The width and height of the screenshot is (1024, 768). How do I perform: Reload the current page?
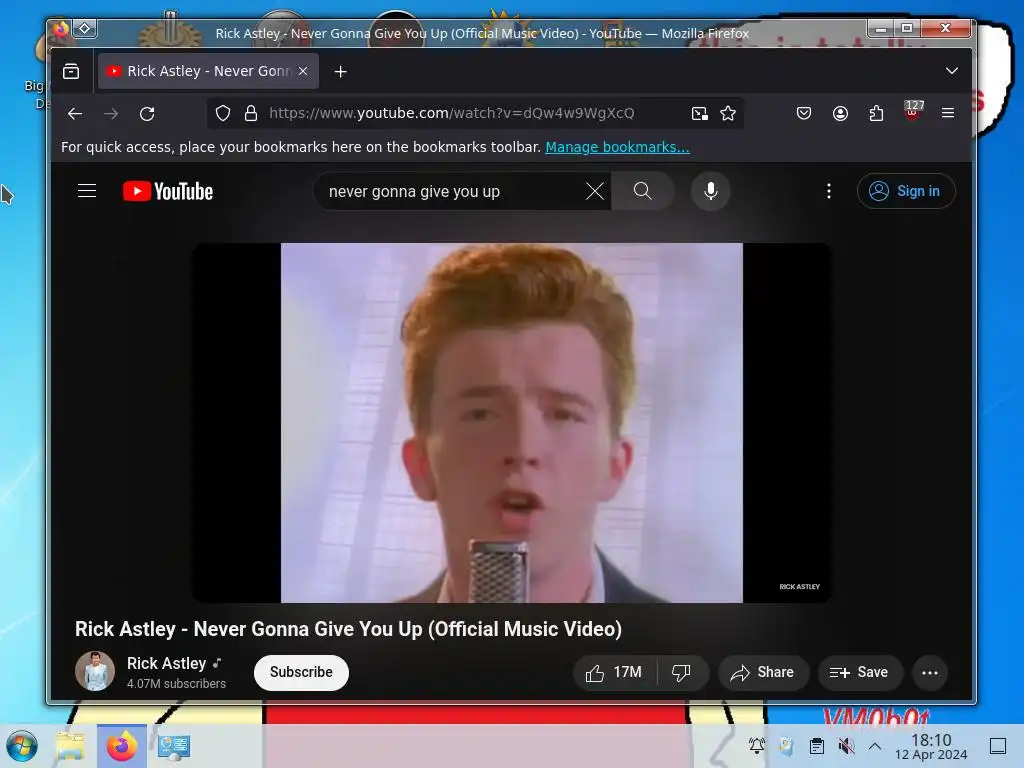[148, 114]
